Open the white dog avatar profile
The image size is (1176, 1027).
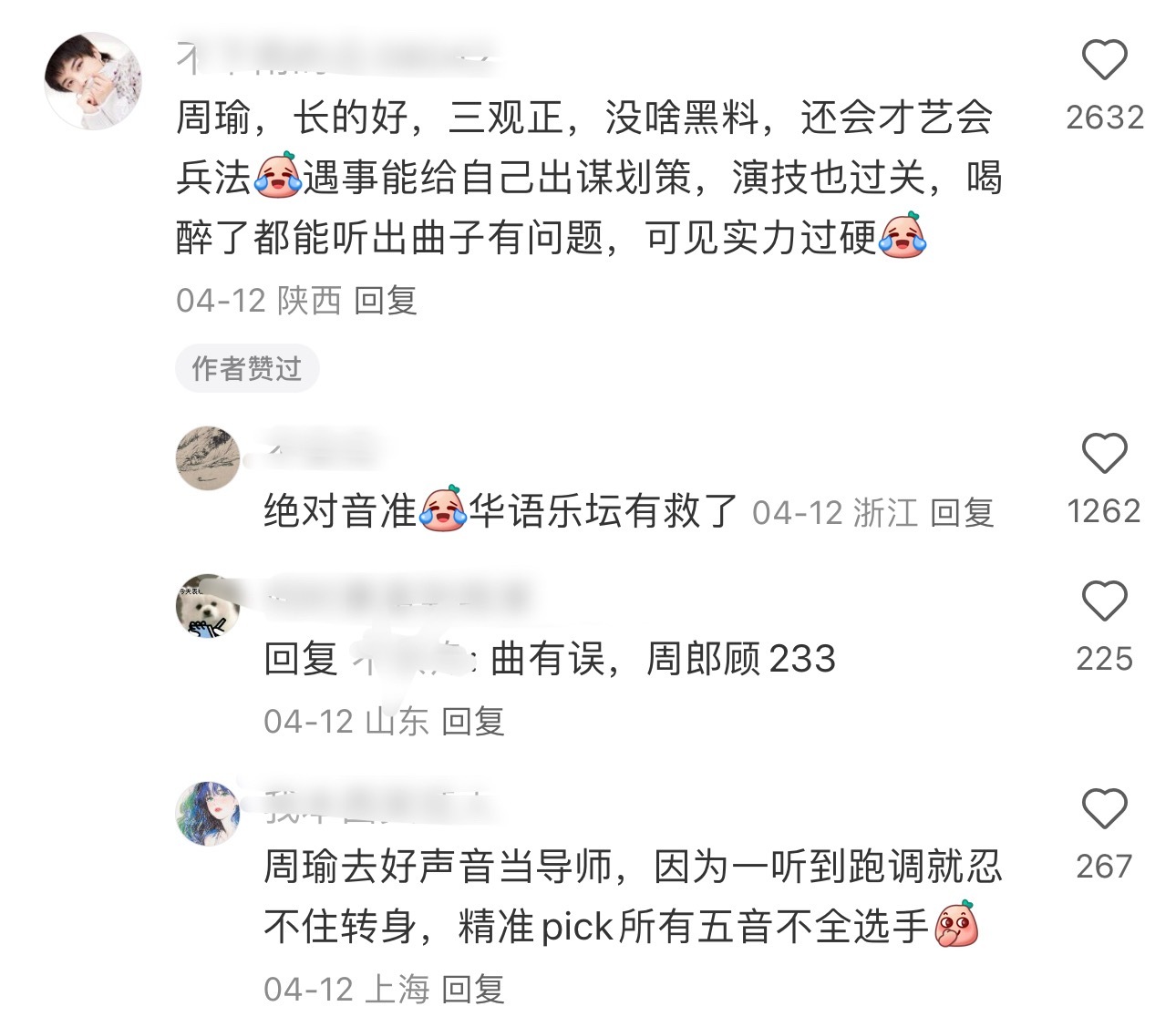click(x=208, y=606)
